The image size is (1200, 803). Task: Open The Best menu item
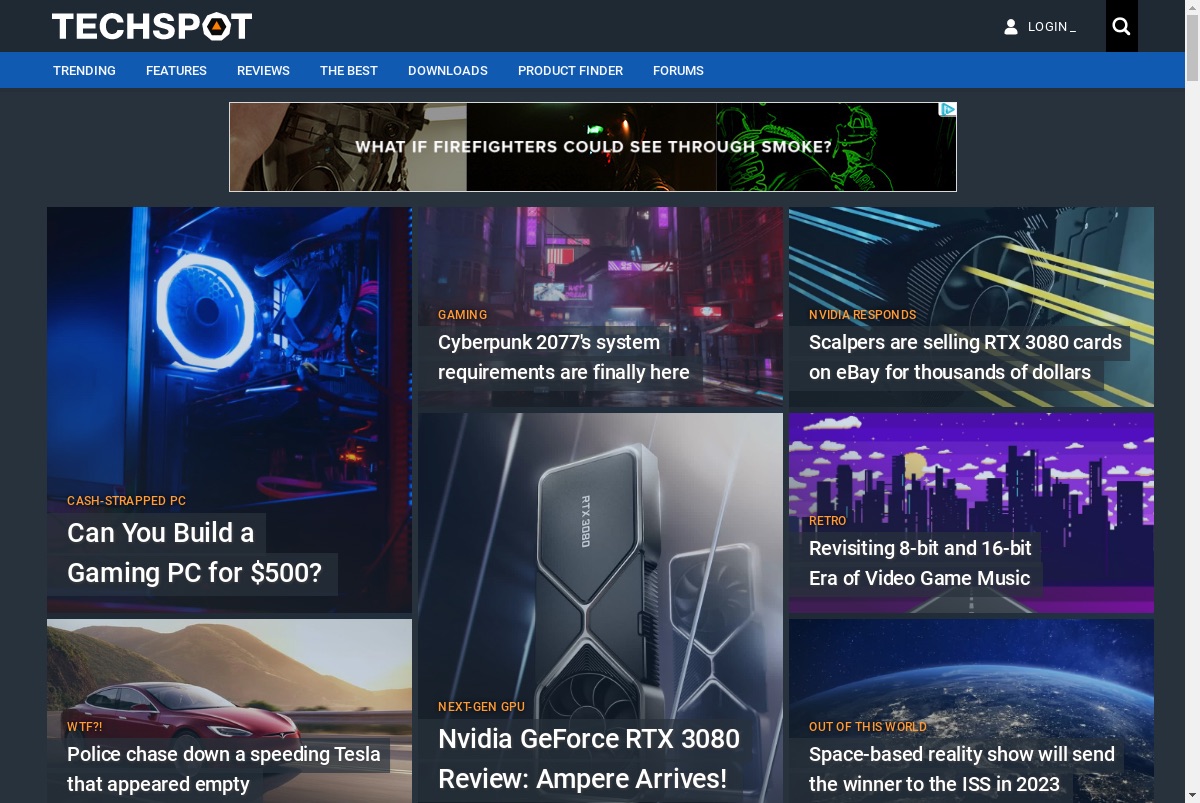tap(349, 70)
